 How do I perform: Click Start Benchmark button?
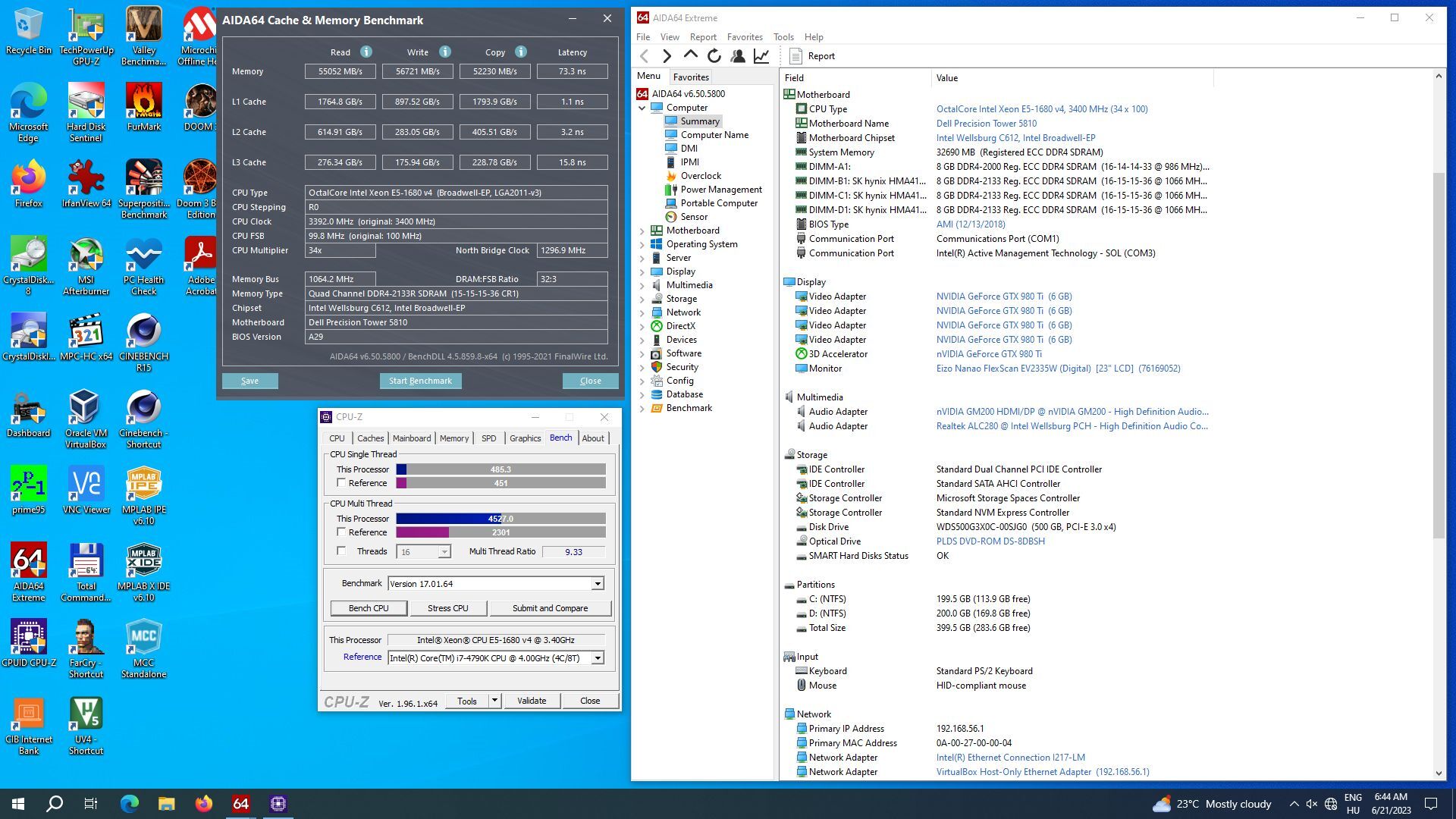[x=420, y=381]
